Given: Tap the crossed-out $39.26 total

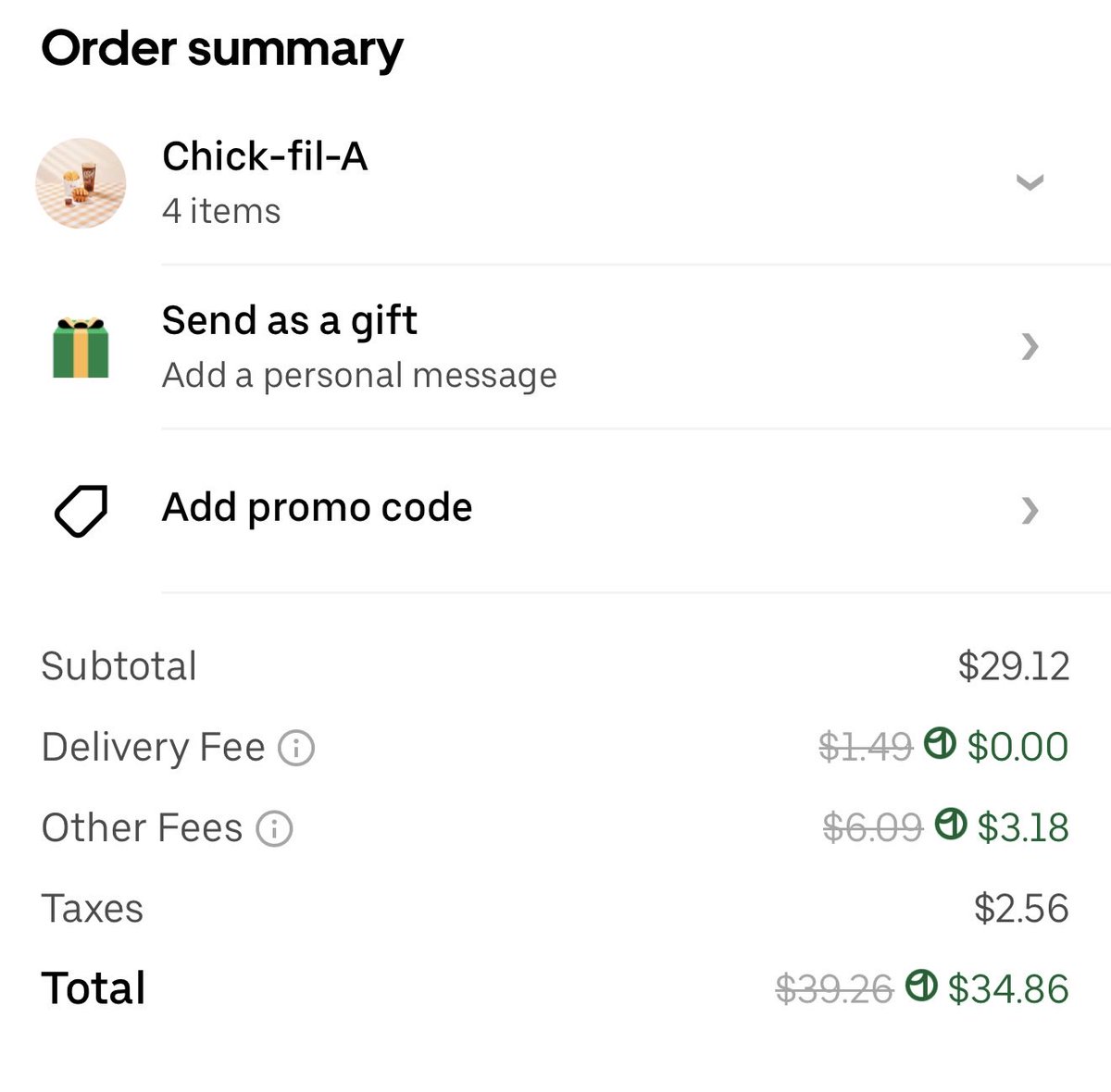Looking at the screenshot, I should 834,989.
